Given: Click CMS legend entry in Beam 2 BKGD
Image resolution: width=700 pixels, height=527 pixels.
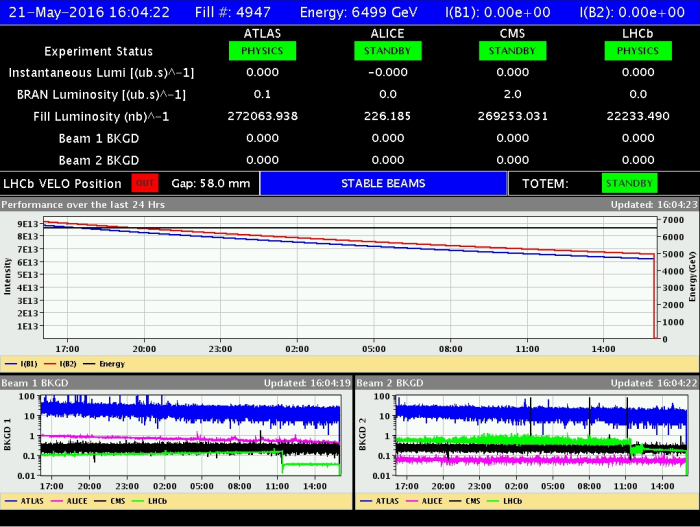Looking at the screenshot, I should click(x=465, y=501).
